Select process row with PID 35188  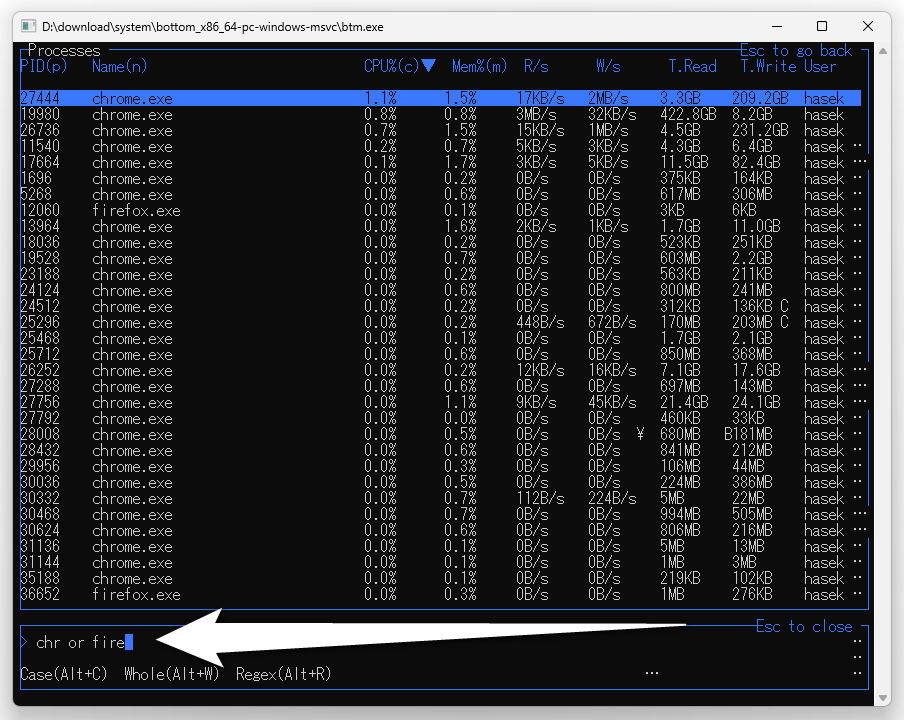point(440,578)
